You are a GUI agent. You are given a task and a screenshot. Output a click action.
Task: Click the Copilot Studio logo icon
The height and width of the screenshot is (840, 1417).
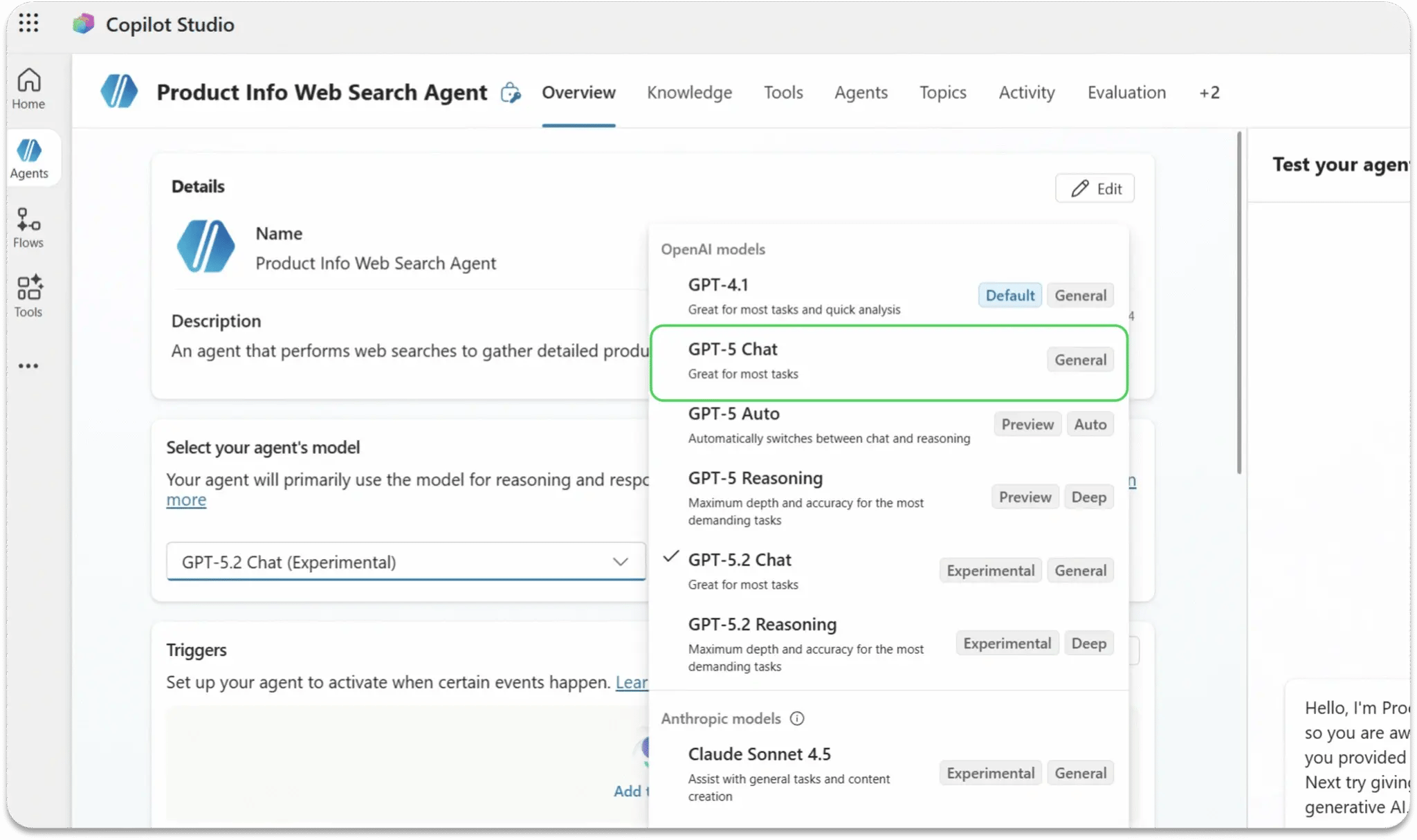tap(83, 24)
